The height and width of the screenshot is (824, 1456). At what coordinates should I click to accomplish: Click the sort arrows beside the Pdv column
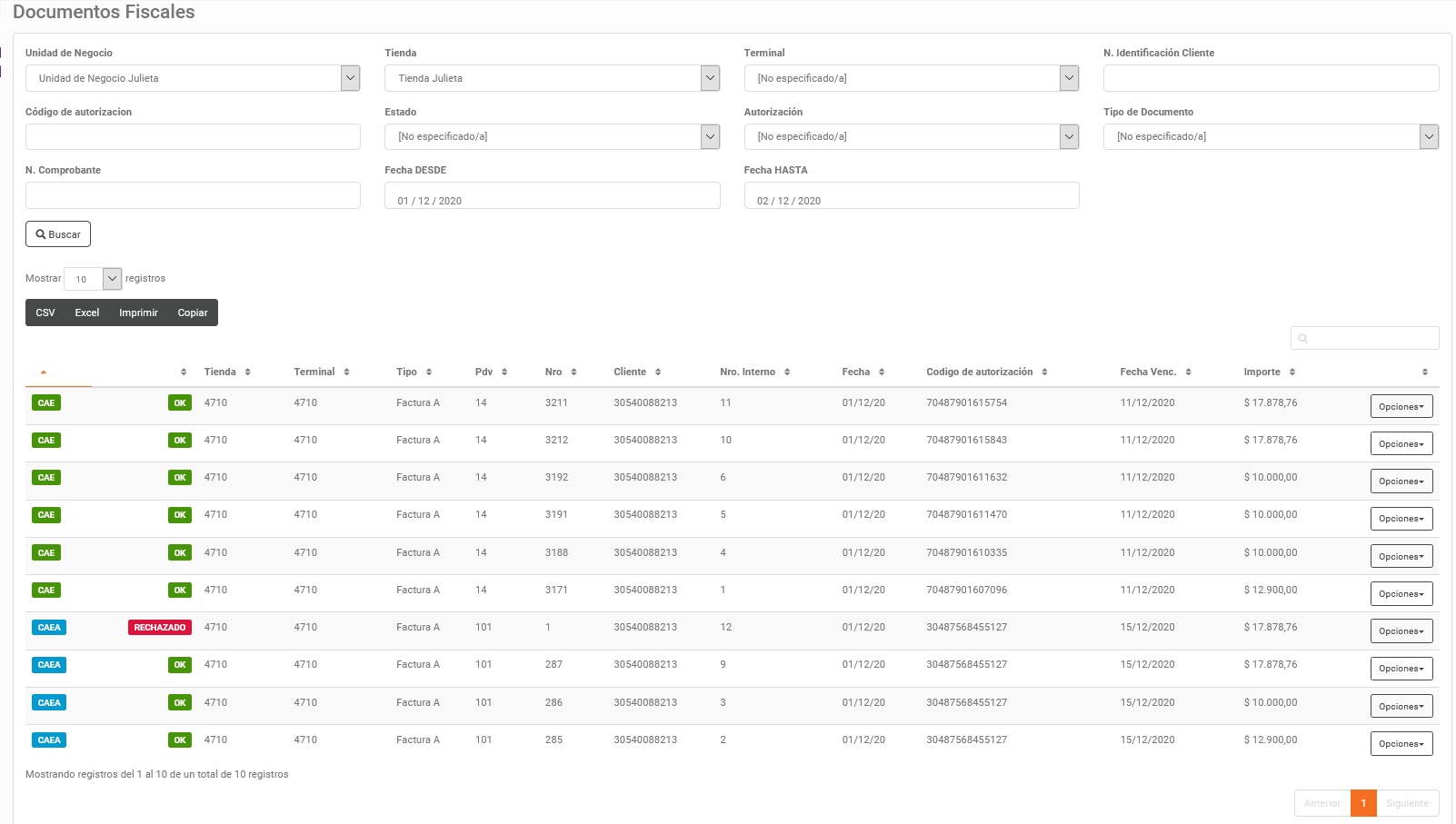[x=504, y=372]
